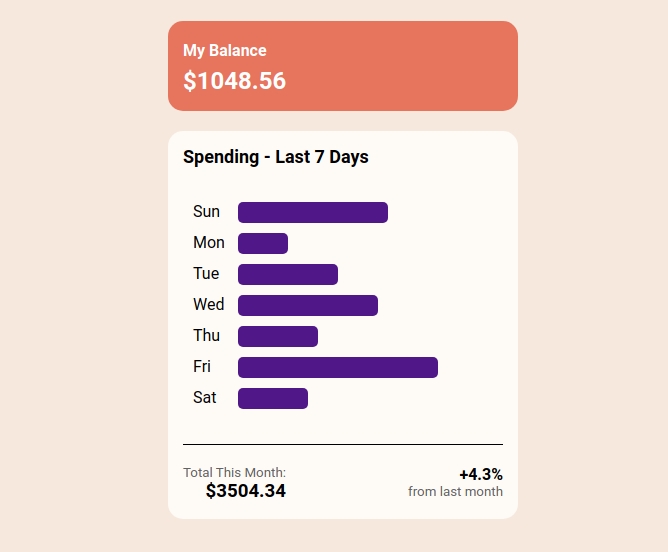Select the $1048.56 balance amount
The height and width of the screenshot is (552, 668).
(234, 81)
